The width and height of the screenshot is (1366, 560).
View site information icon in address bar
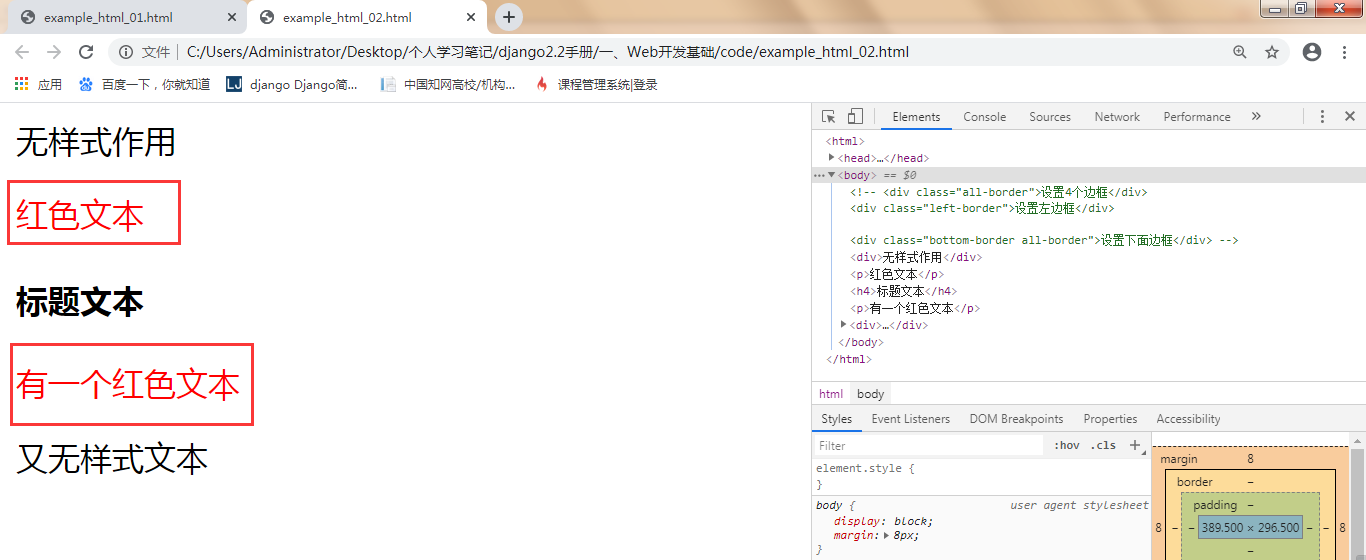click(x=126, y=52)
